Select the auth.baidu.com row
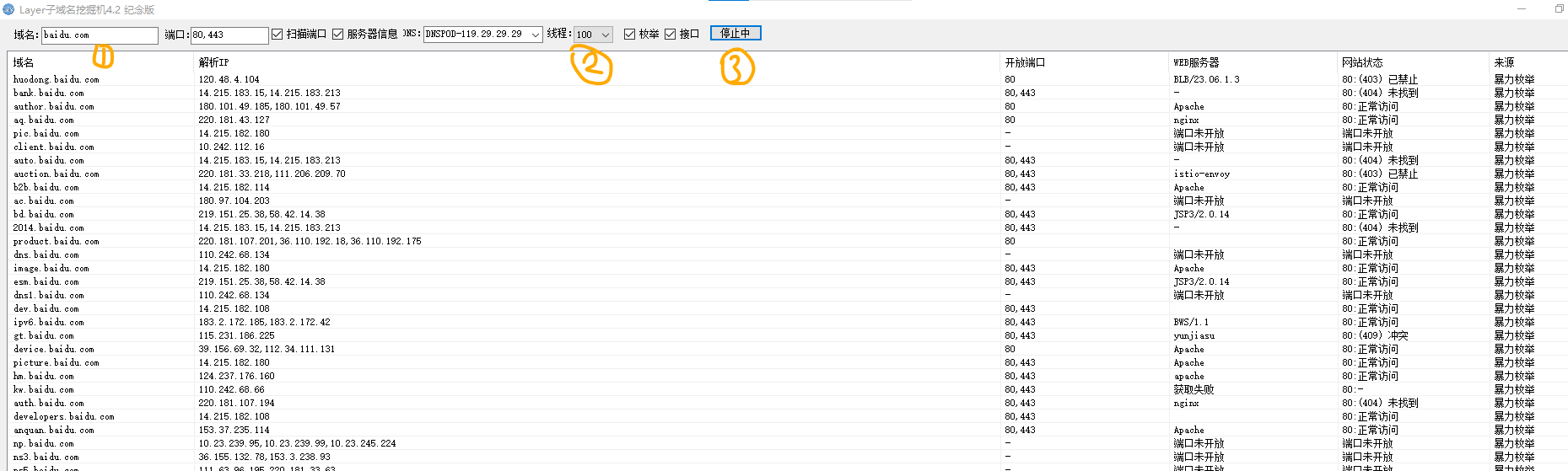 (788, 403)
